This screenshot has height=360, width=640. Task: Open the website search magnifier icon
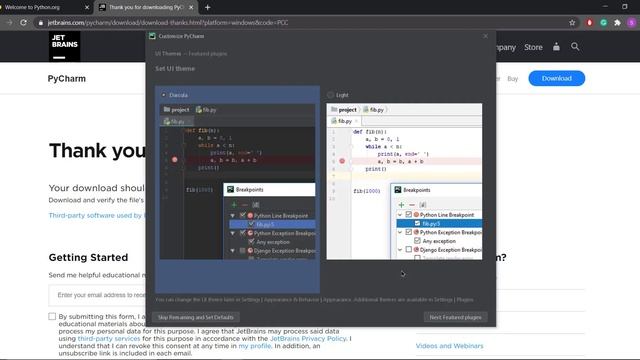[575, 47]
